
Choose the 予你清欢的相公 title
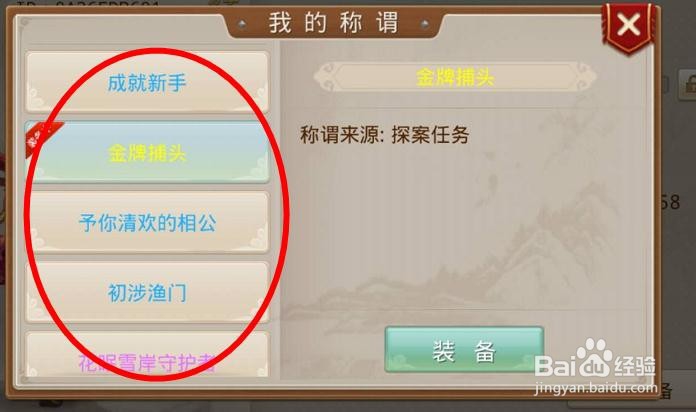pyautogui.click(x=147, y=222)
